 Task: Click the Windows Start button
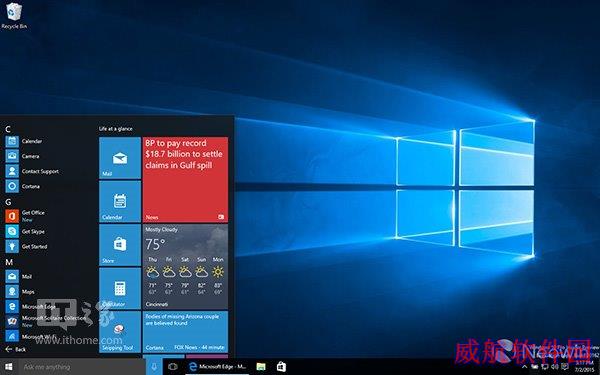tap(8, 367)
